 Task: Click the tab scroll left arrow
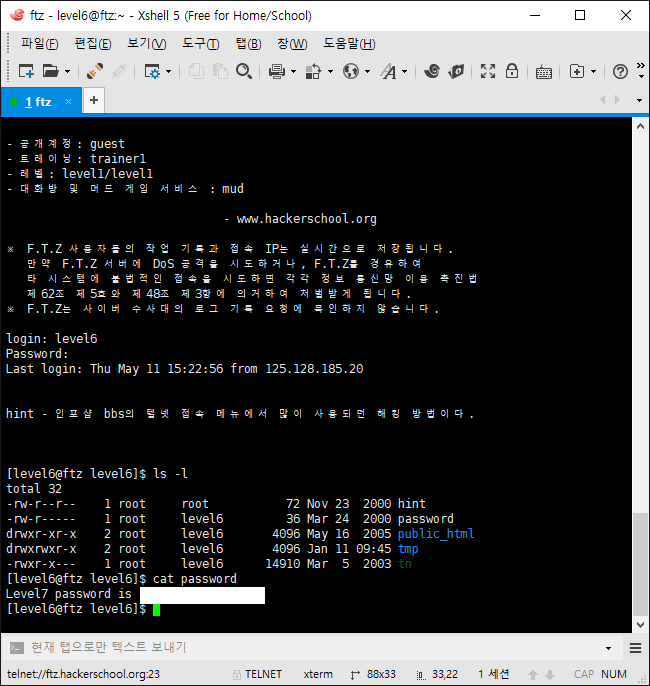coord(603,100)
